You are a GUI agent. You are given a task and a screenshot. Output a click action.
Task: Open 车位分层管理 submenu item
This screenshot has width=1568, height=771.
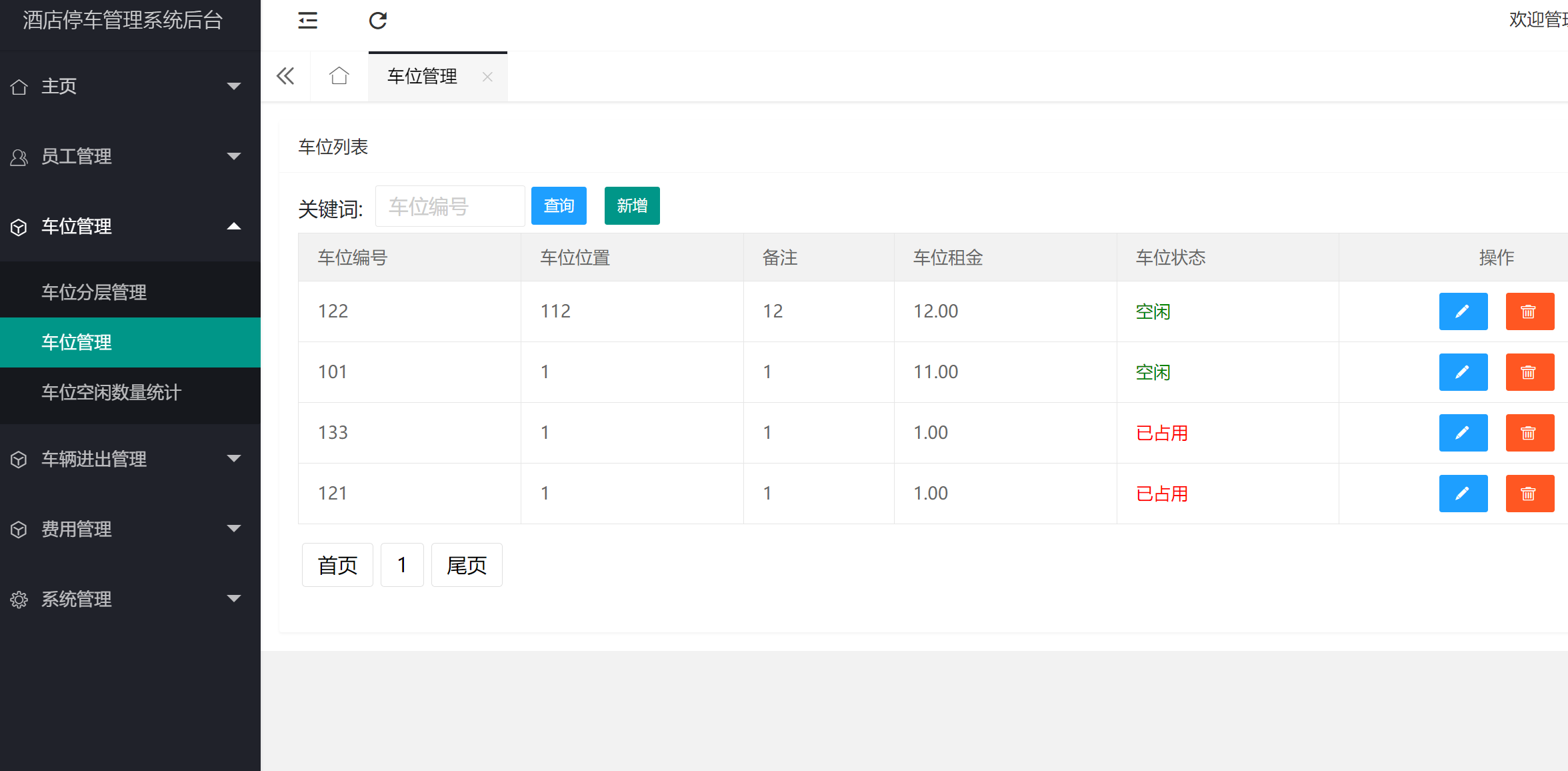click(x=94, y=292)
